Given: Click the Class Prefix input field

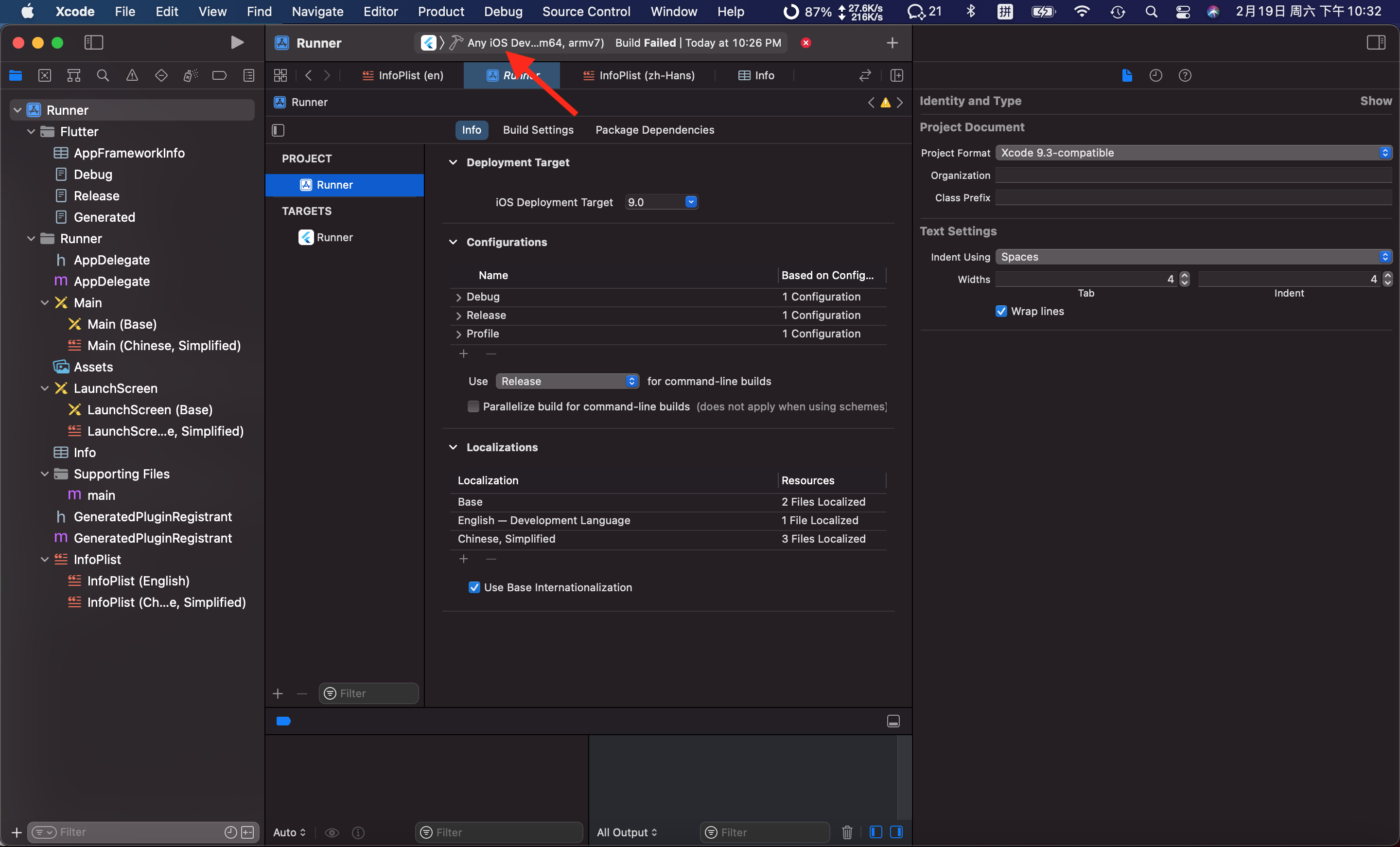Looking at the screenshot, I should point(1193,198).
